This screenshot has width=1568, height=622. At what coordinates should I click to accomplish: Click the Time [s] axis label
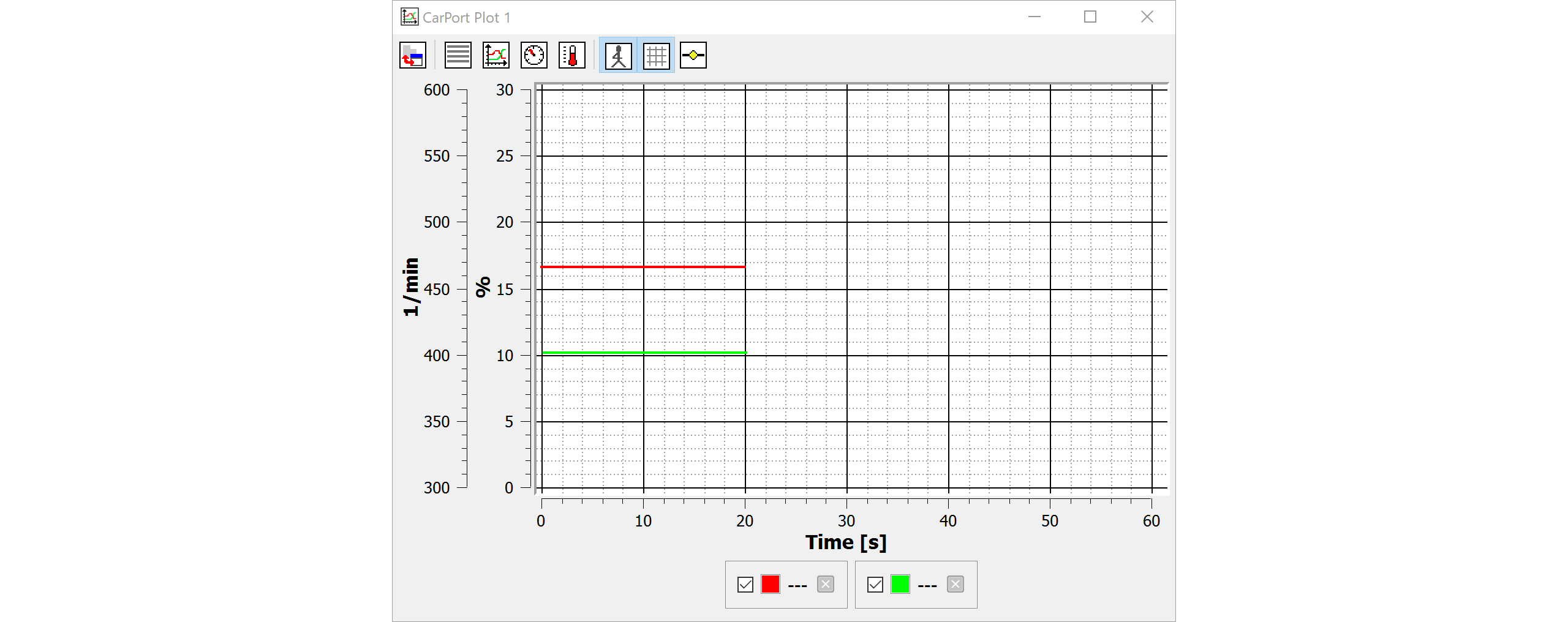(x=846, y=541)
